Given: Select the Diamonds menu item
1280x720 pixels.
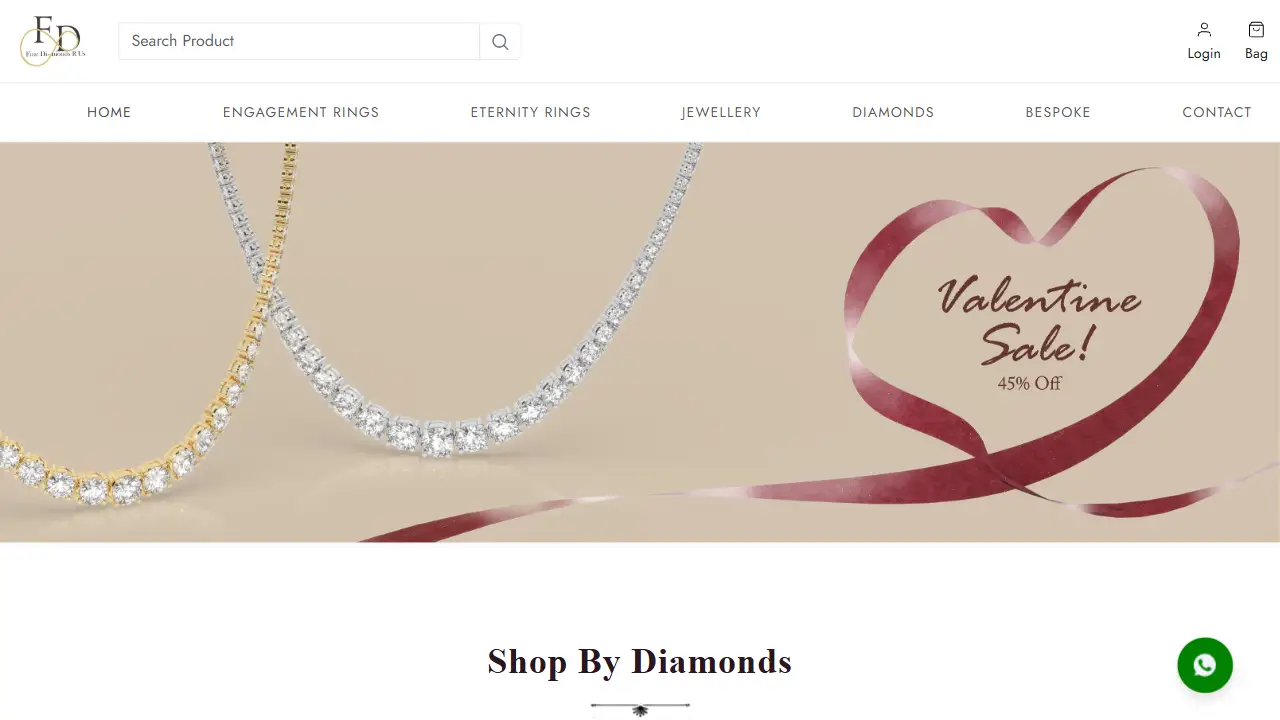Looking at the screenshot, I should 893,112.
